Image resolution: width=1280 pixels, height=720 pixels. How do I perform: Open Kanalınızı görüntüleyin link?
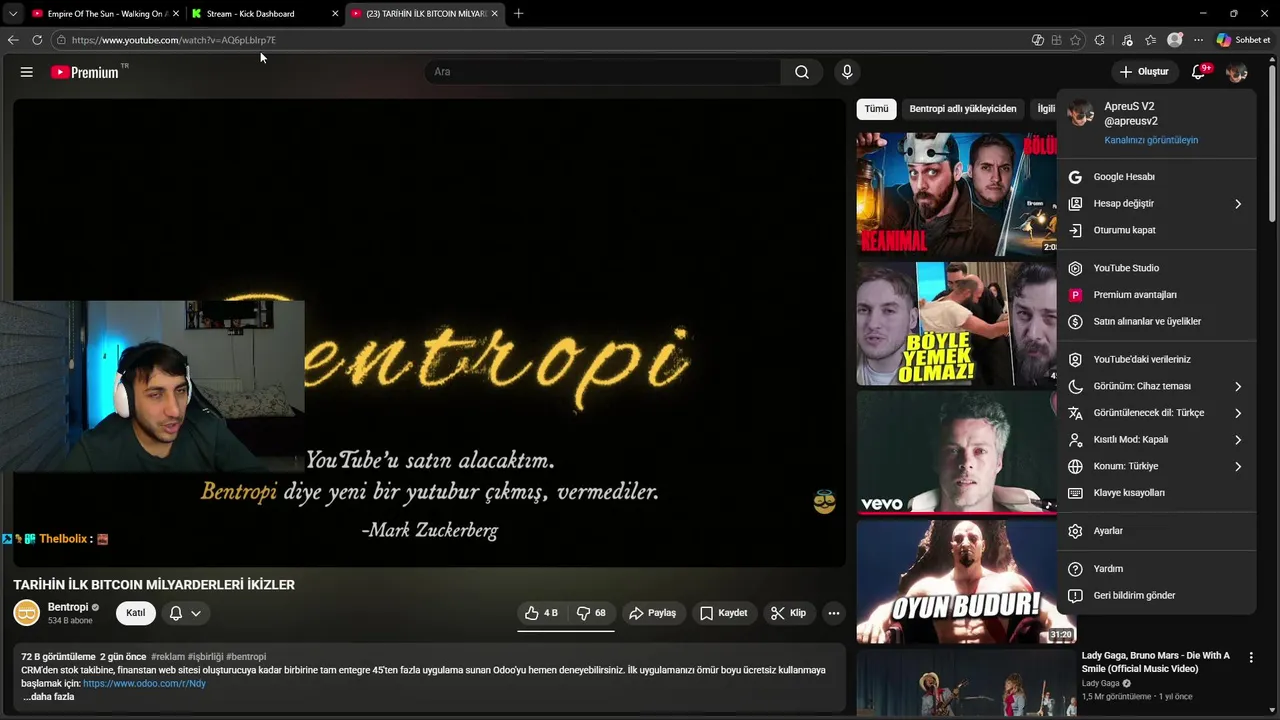pyautogui.click(x=1151, y=140)
